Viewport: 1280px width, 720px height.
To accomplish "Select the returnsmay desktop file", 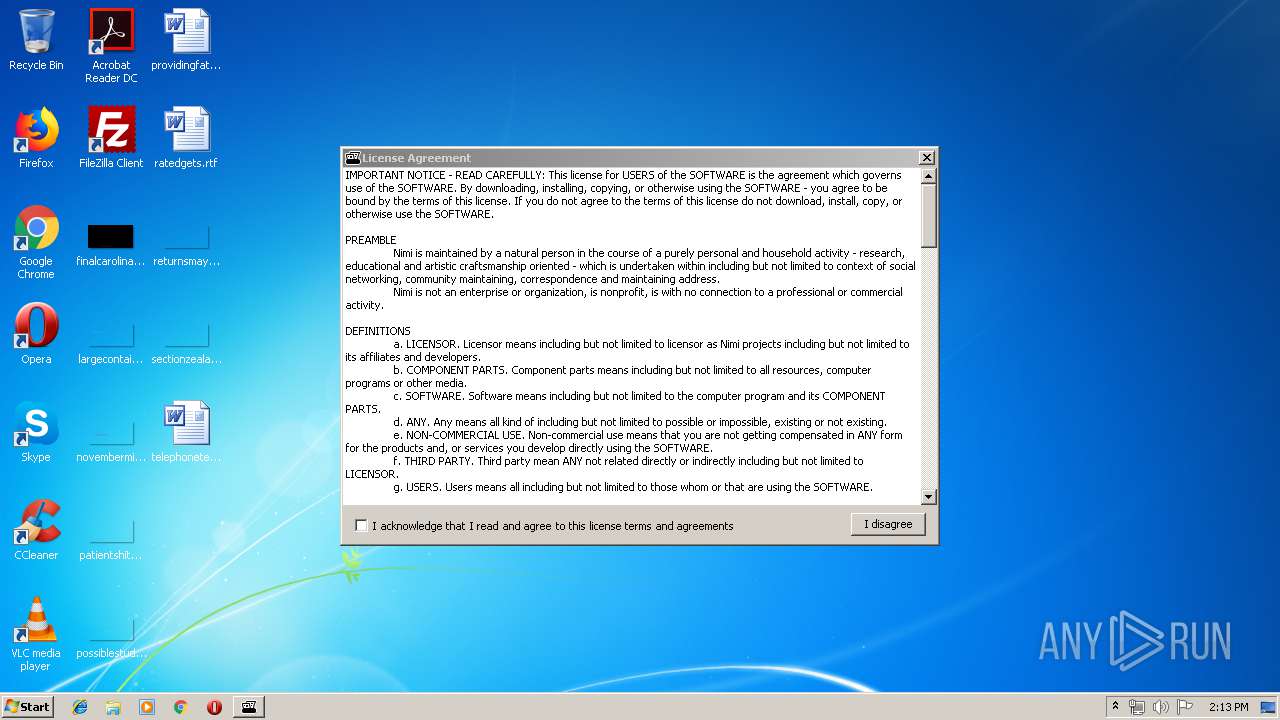I will tap(186, 245).
